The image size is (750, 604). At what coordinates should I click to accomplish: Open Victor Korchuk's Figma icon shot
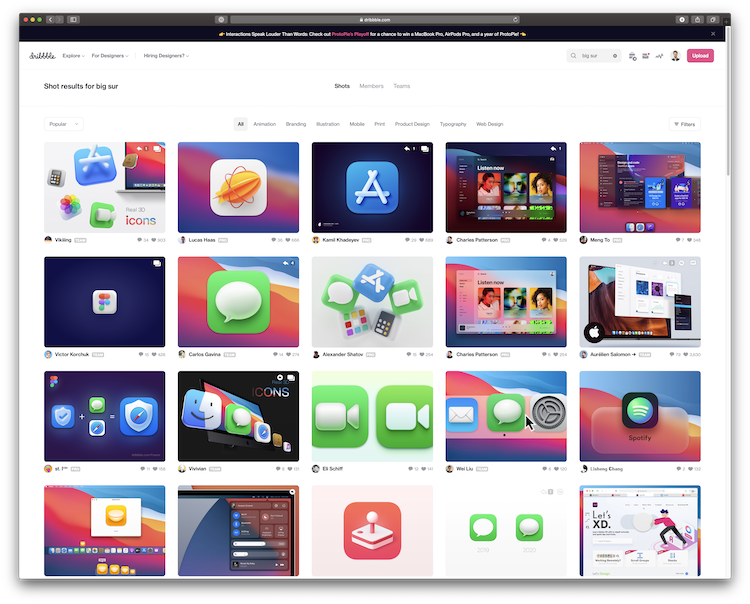pos(104,302)
